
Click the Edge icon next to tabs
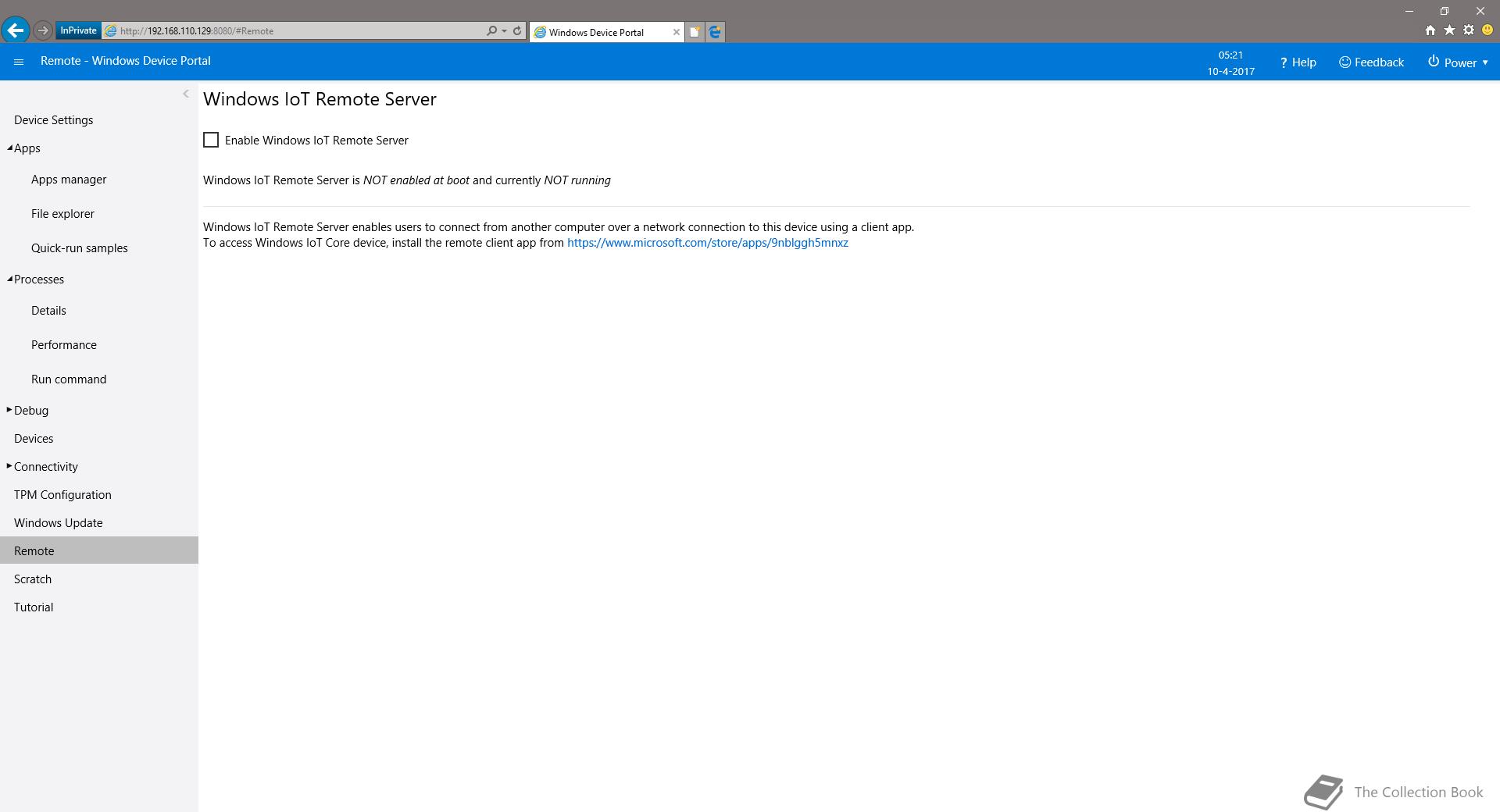tap(715, 32)
